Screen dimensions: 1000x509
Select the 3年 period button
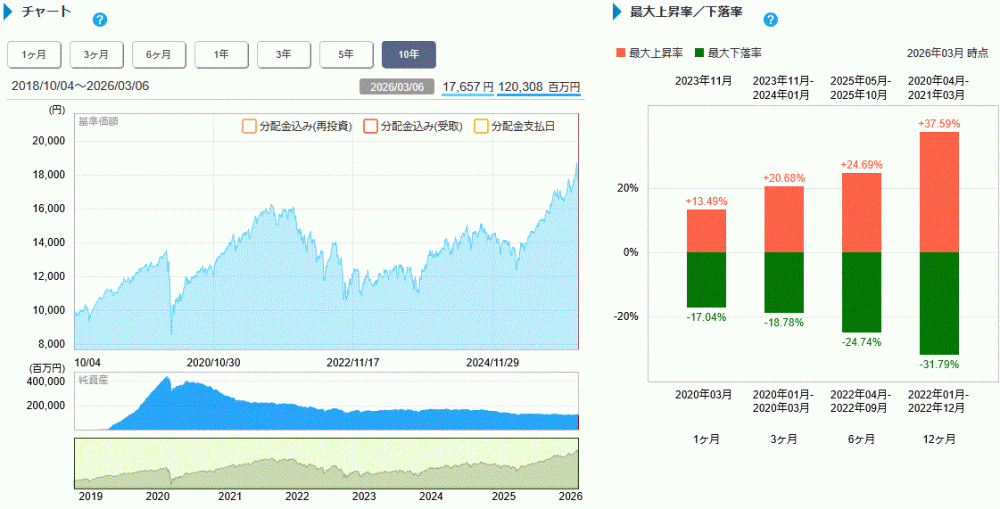click(x=284, y=54)
